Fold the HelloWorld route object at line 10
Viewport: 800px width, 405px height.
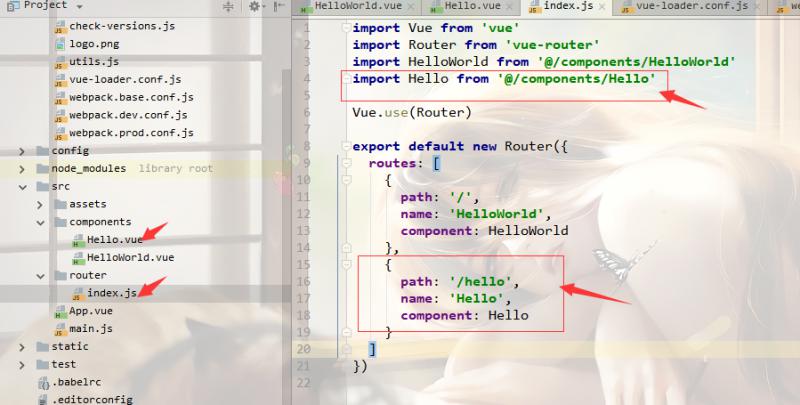click(x=346, y=180)
